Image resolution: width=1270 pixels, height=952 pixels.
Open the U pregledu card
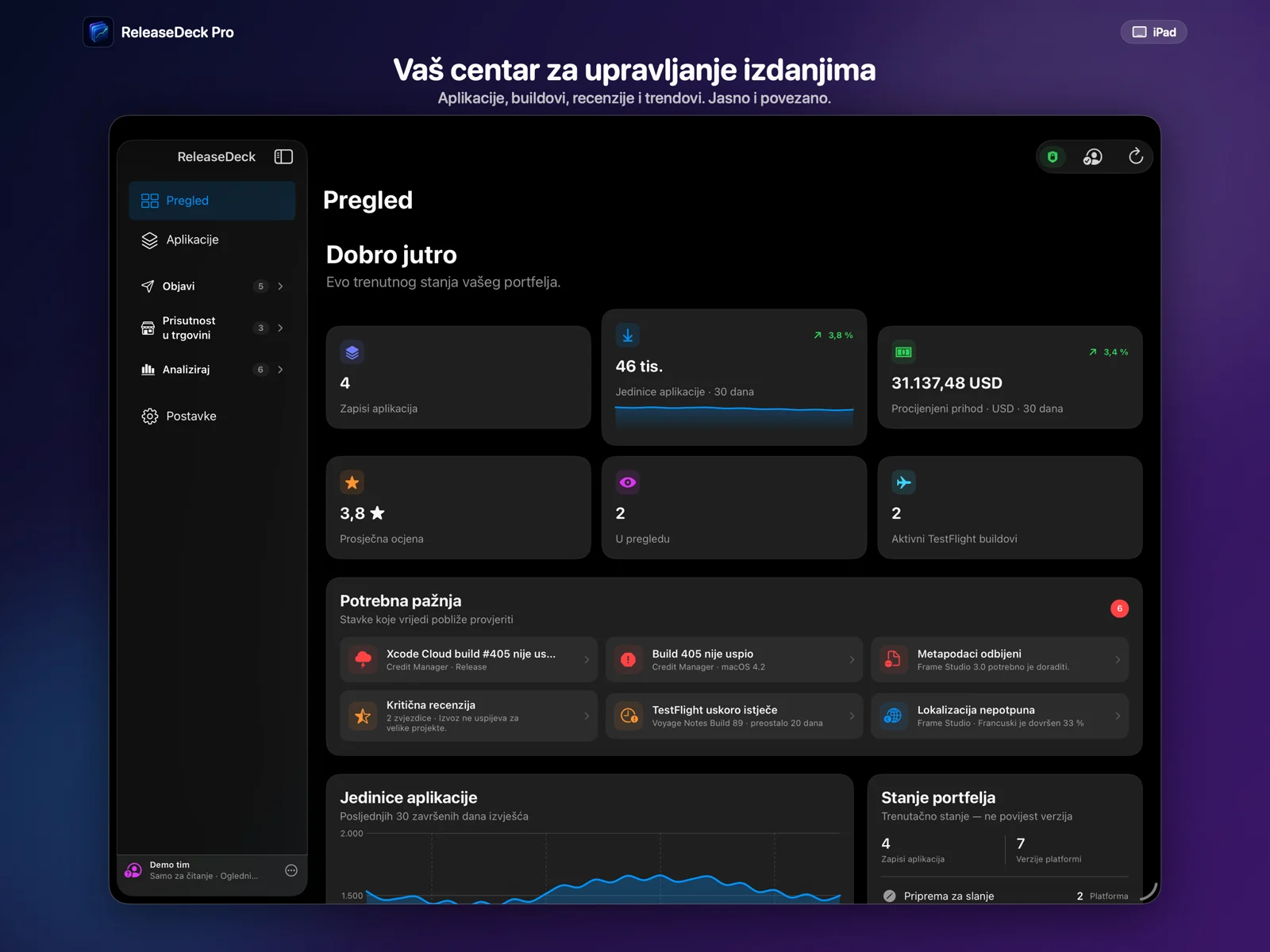coord(734,508)
